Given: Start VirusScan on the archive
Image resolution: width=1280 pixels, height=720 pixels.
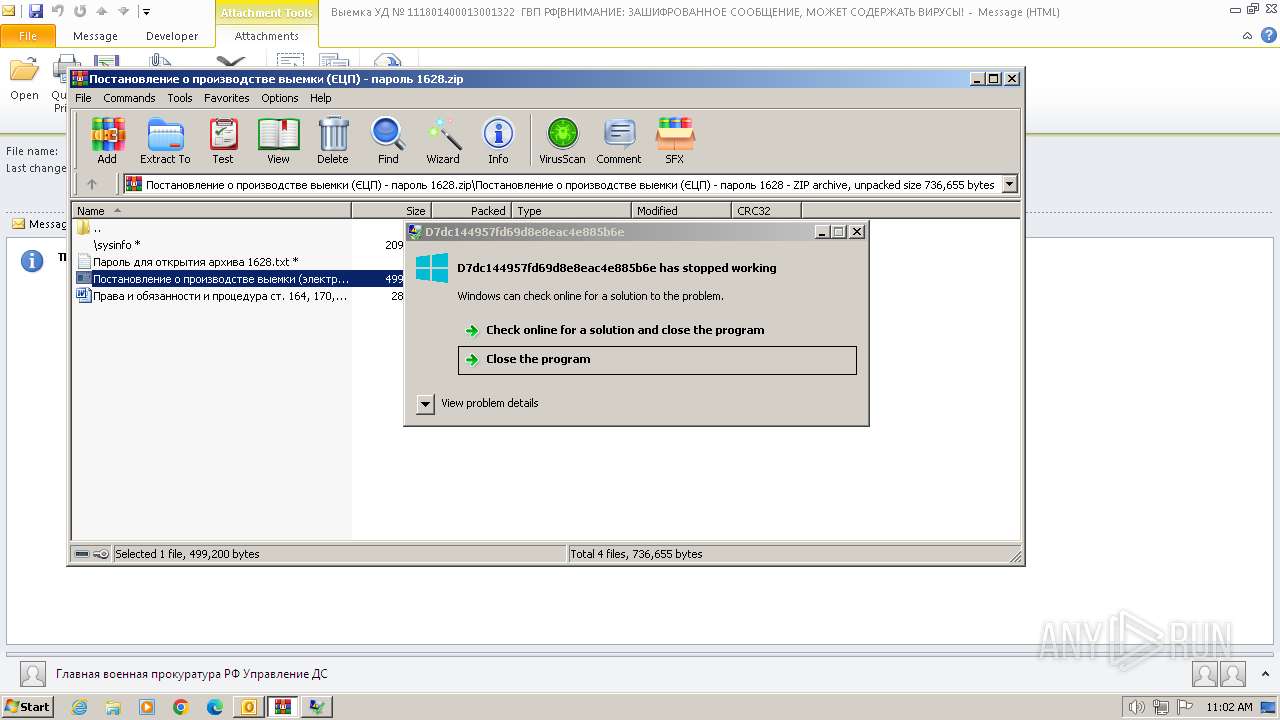Looking at the screenshot, I should (562, 140).
